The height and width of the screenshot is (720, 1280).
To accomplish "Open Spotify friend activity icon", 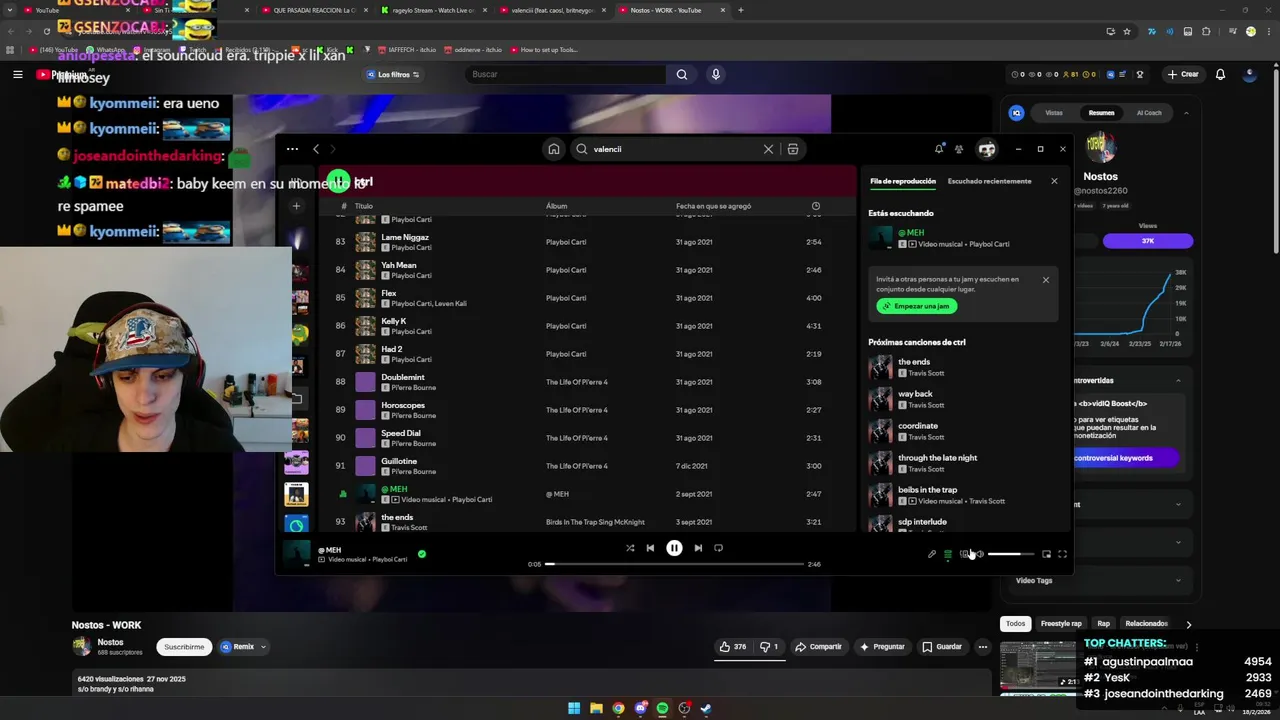I will pos(959,149).
